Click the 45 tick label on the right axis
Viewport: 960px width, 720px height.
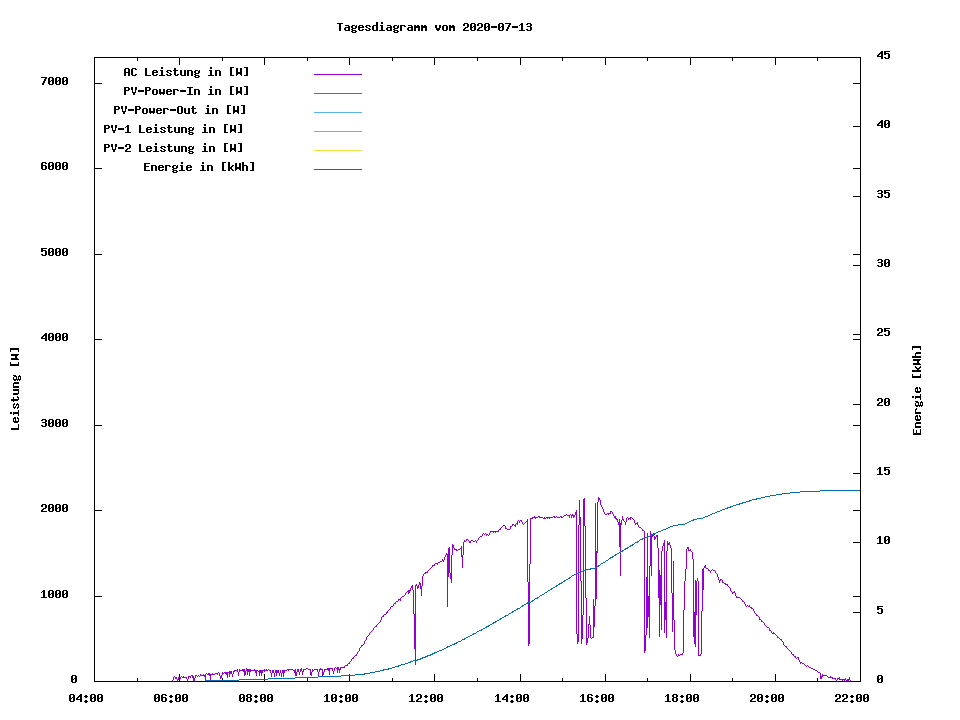coord(884,55)
